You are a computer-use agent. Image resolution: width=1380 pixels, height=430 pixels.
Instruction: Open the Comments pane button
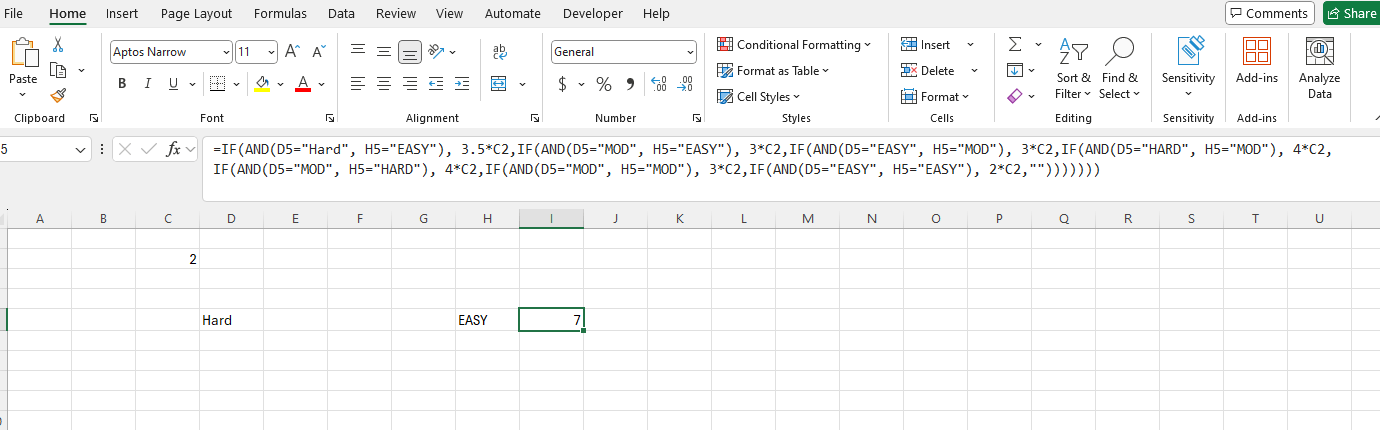(1270, 13)
